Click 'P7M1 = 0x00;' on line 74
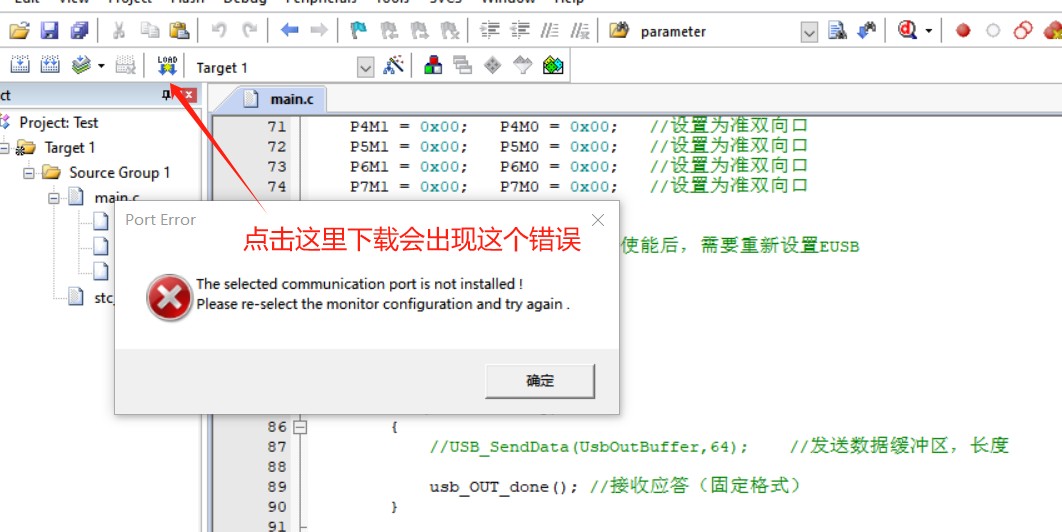The width and height of the screenshot is (1062, 532). tap(409, 186)
